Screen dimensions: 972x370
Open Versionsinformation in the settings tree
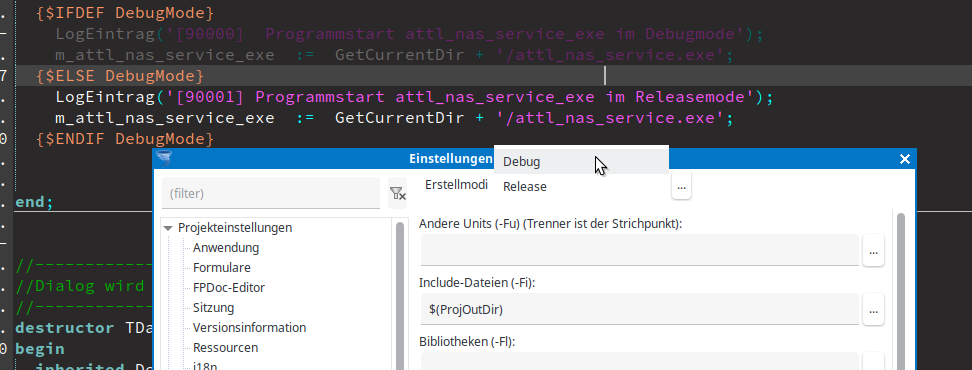click(x=249, y=327)
